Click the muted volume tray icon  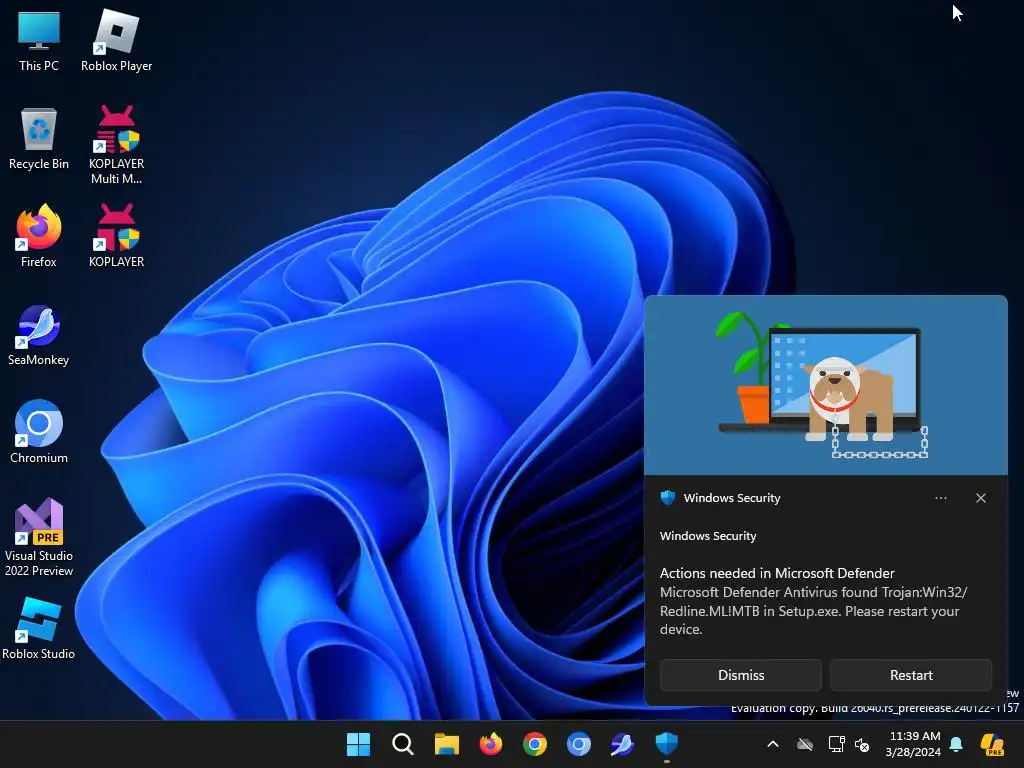click(862, 744)
